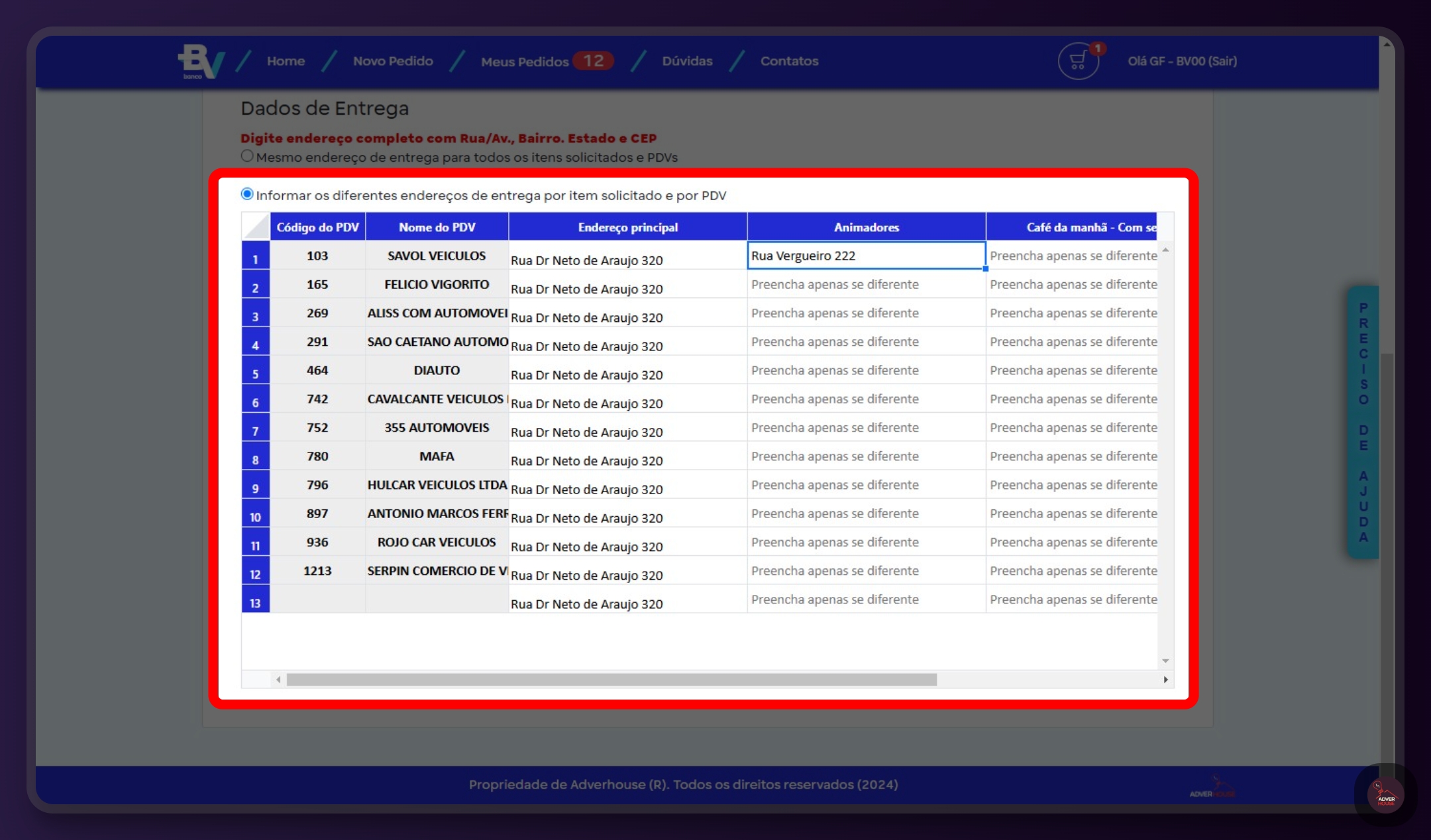Click 'Animadores' column header
Screen dimensions: 1431x840
(867, 227)
